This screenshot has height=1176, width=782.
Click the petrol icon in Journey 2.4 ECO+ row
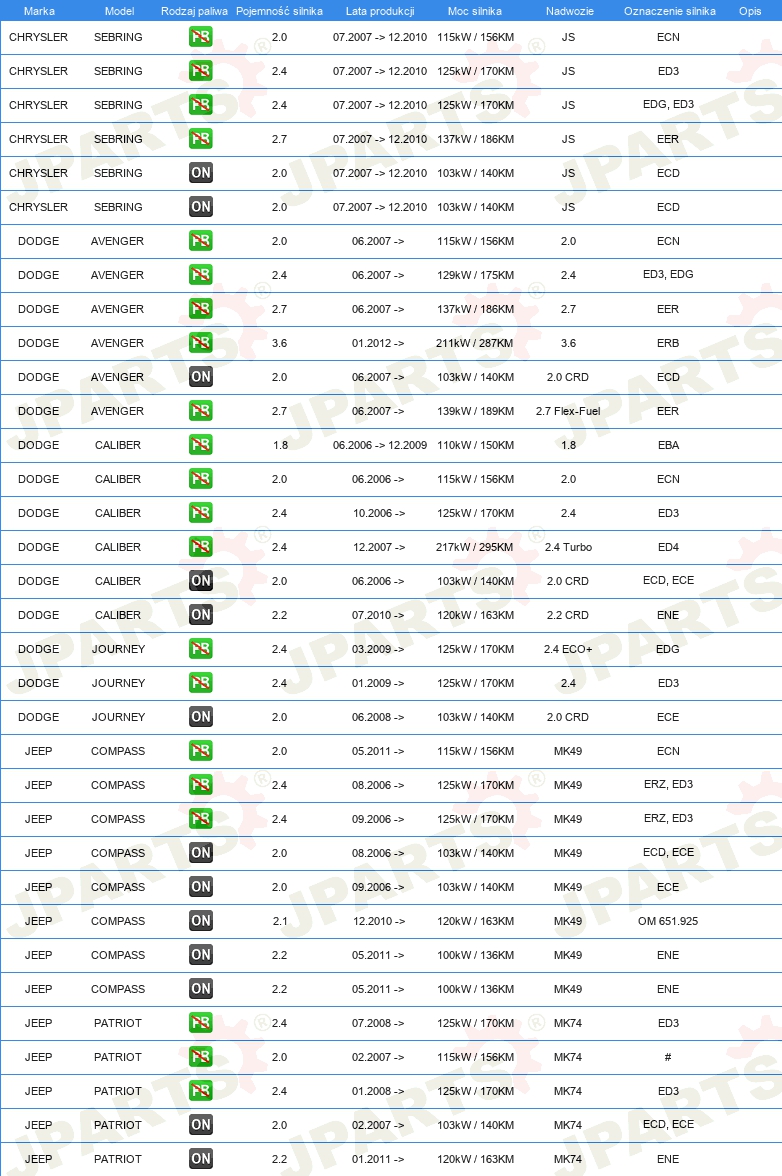pyautogui.click(x=200, y=649)
